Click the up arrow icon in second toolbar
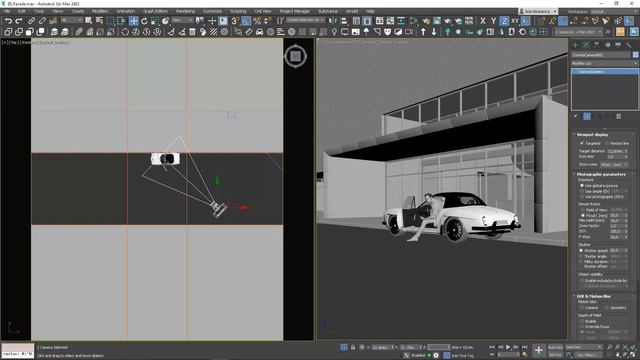Screen dimensions: 640x360 pos(423,31)
